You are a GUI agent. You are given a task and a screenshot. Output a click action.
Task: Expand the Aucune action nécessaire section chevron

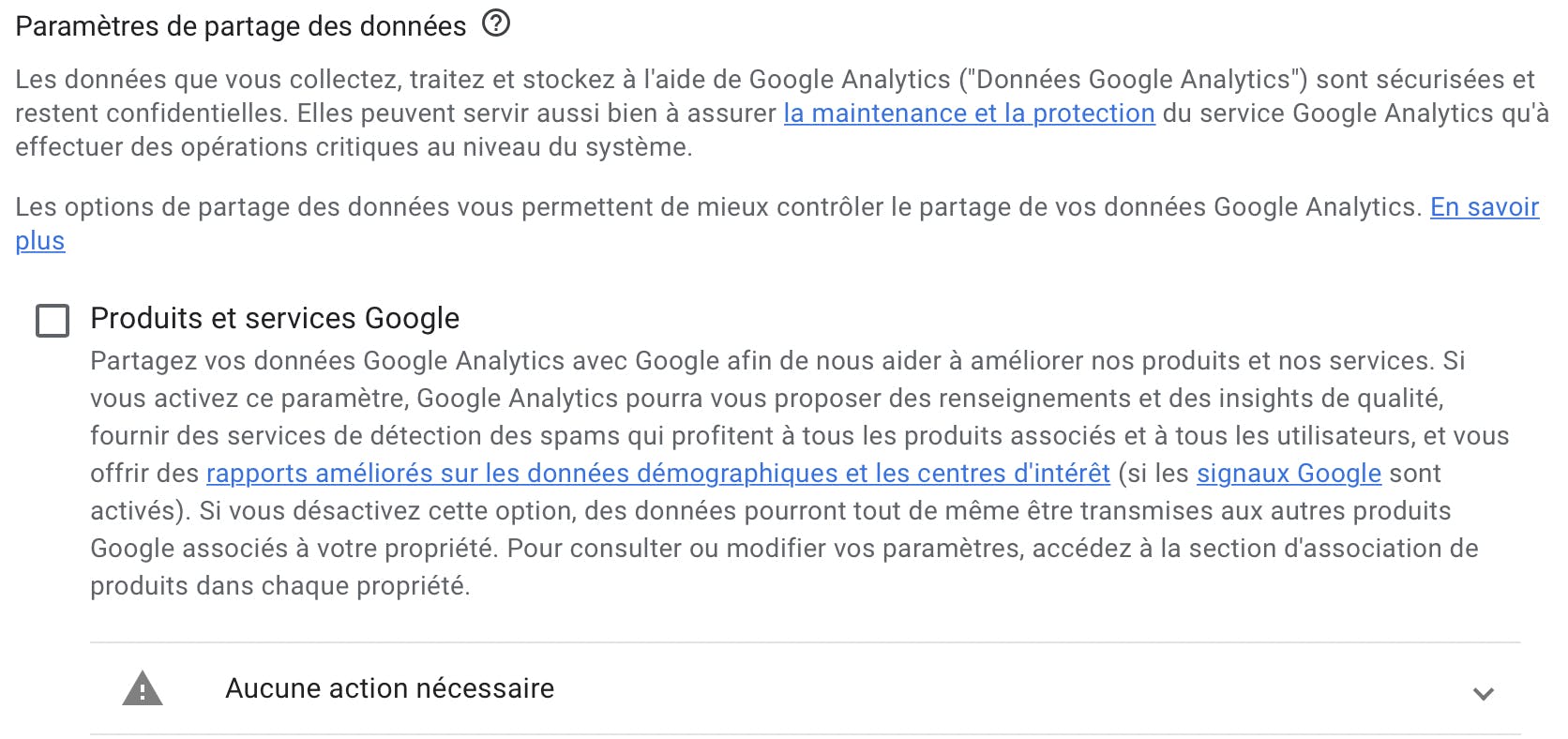[x=1483, y=694]
